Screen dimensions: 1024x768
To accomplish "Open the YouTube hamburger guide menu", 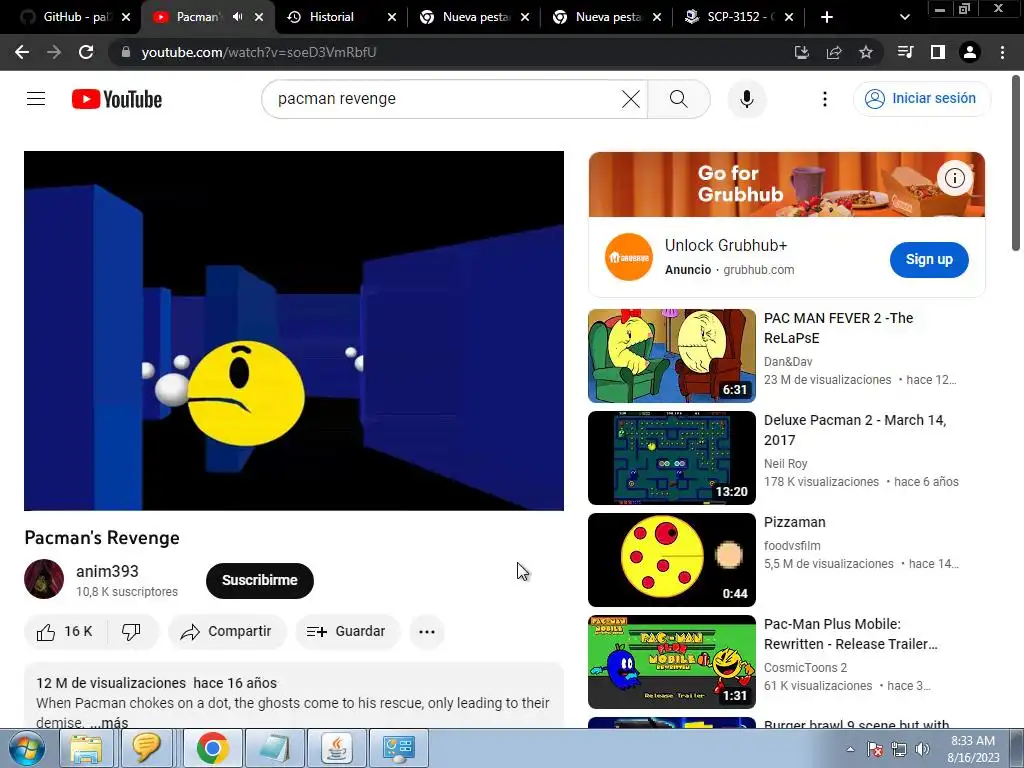I will click(36, 99).
